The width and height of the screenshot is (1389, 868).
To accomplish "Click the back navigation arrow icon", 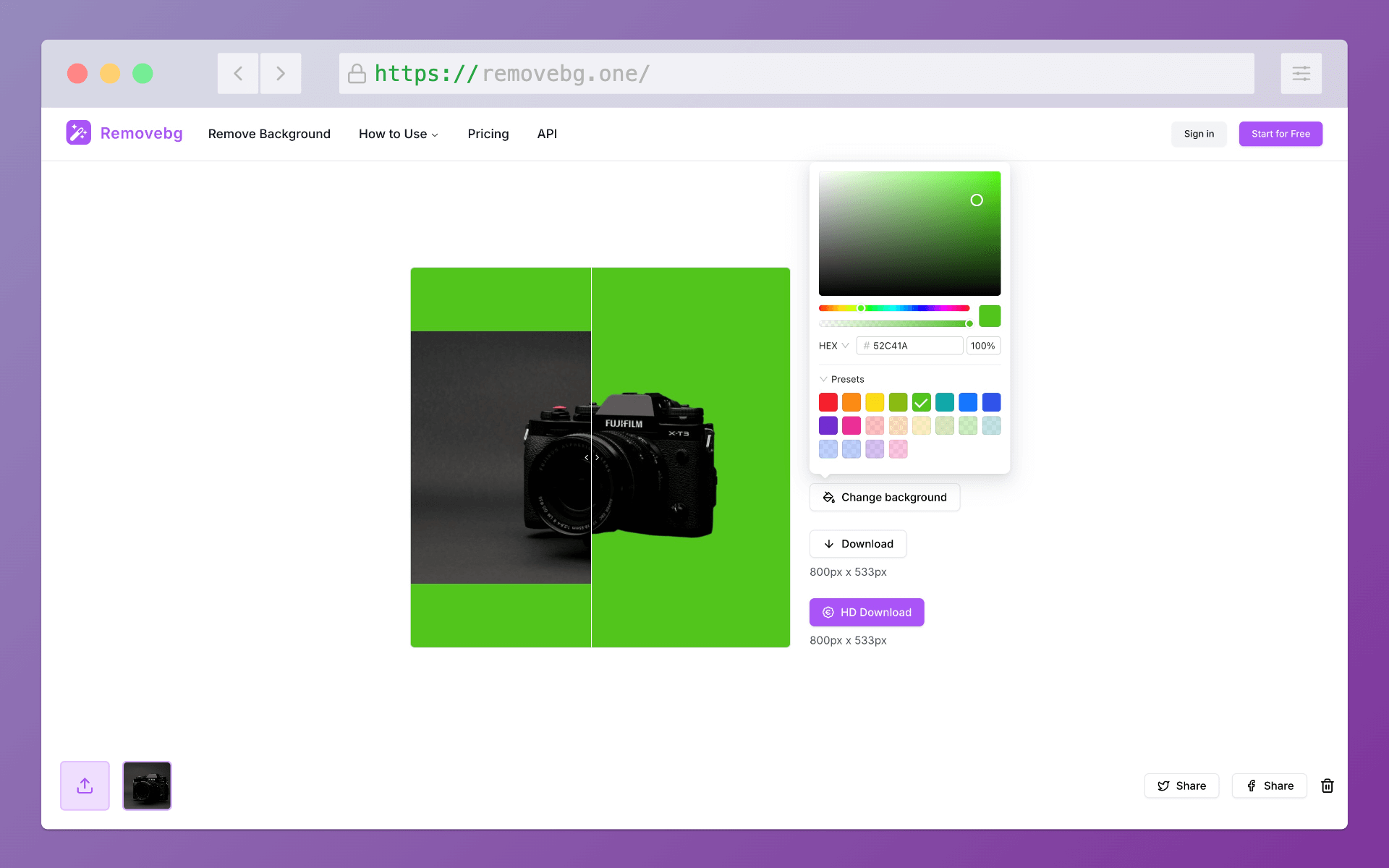I will pos(238,72).
